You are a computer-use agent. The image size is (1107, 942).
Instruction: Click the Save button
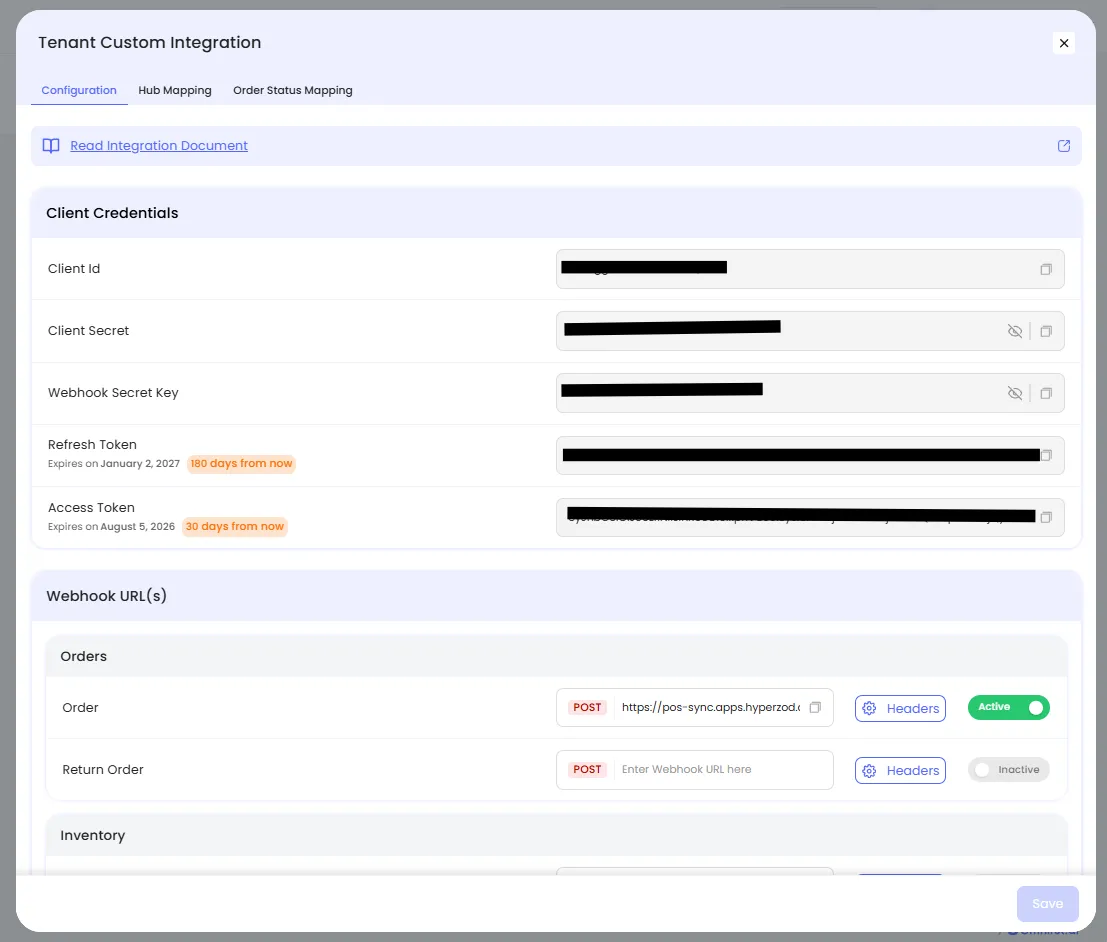(x=1048, y=904)
